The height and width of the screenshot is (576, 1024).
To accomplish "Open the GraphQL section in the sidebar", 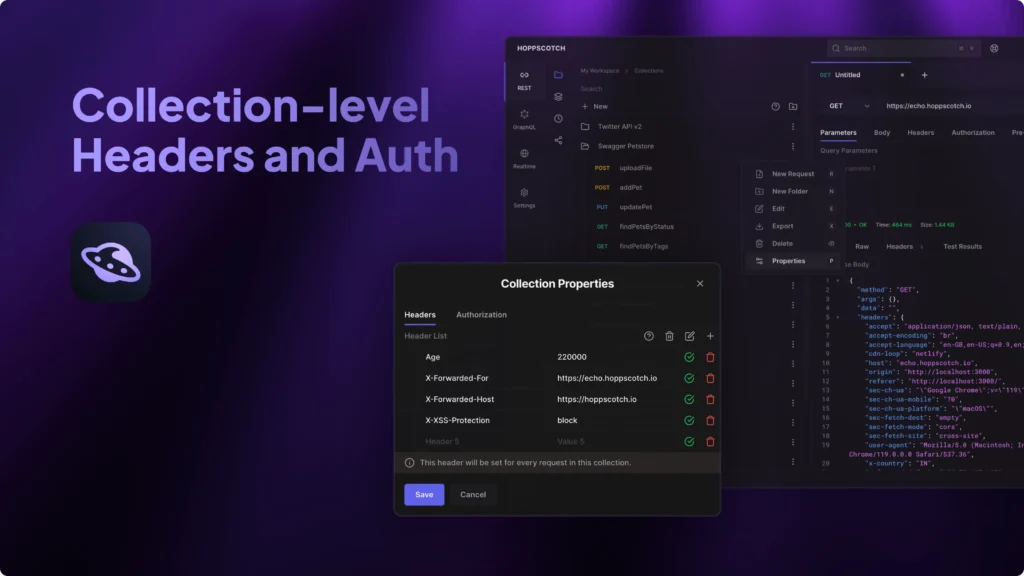I will click(x=524, y=120).
